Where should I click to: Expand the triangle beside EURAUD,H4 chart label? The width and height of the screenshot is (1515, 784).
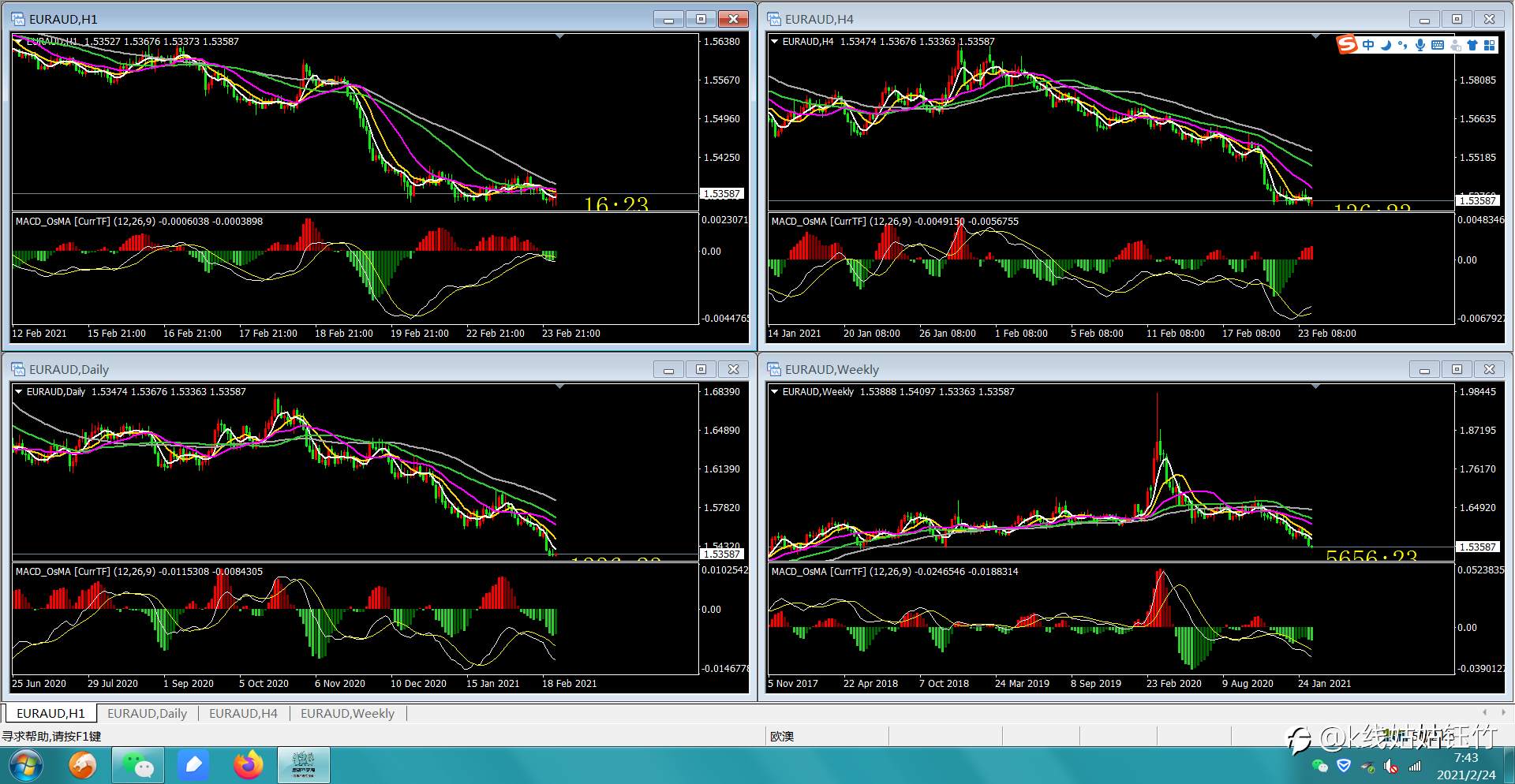pos(775,41)
